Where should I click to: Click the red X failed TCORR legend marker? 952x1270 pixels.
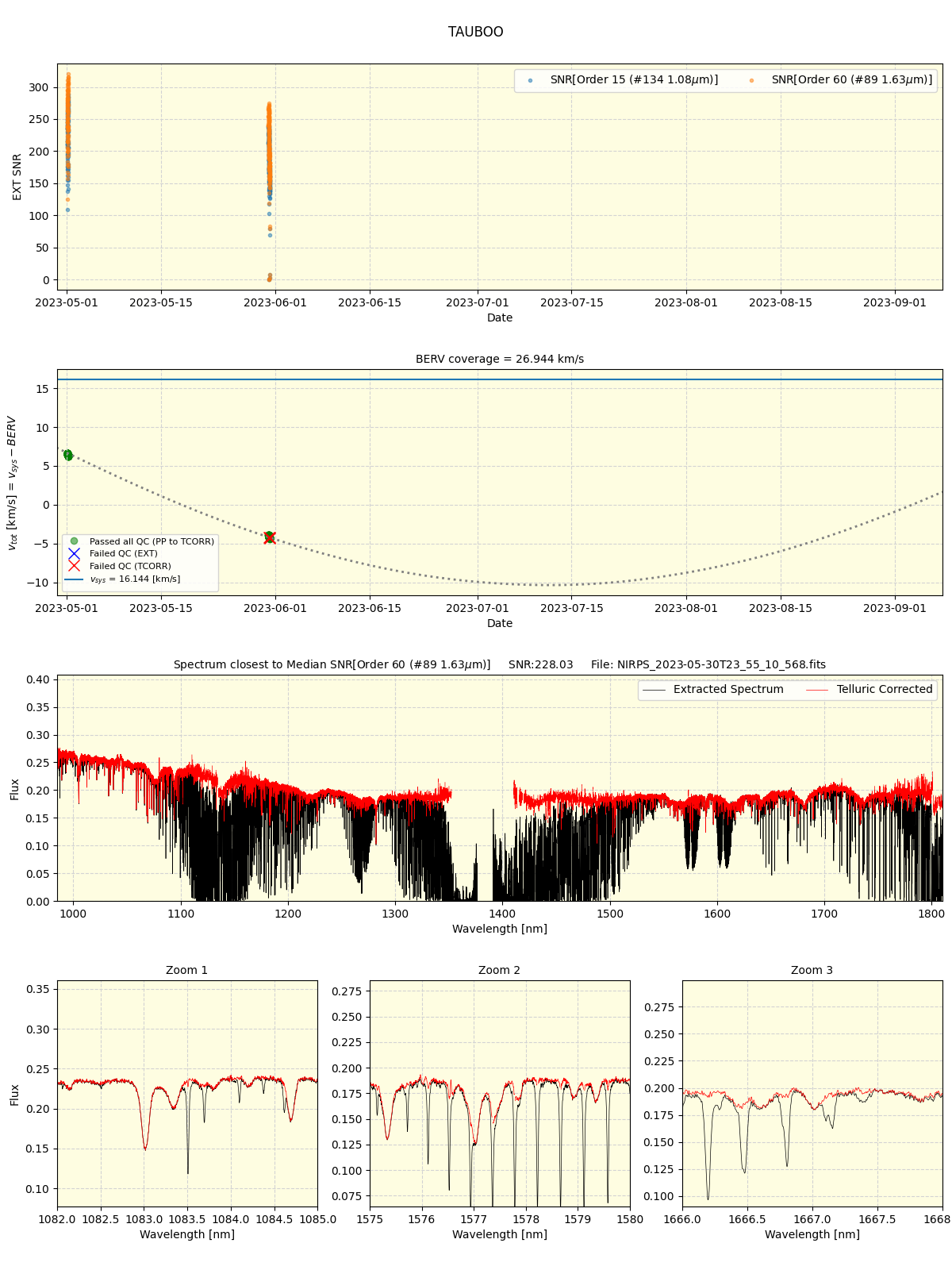click(74, 566)
